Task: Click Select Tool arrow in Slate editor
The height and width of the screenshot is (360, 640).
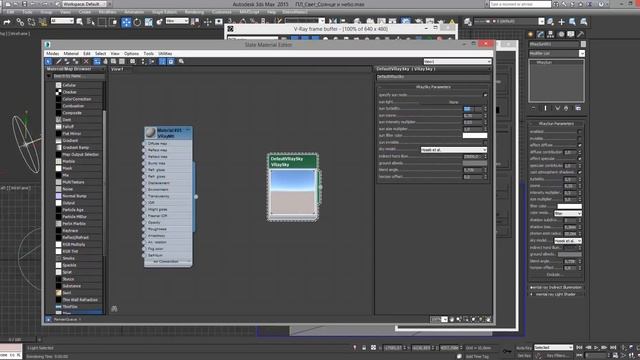Action: click(x=49, y=62)
